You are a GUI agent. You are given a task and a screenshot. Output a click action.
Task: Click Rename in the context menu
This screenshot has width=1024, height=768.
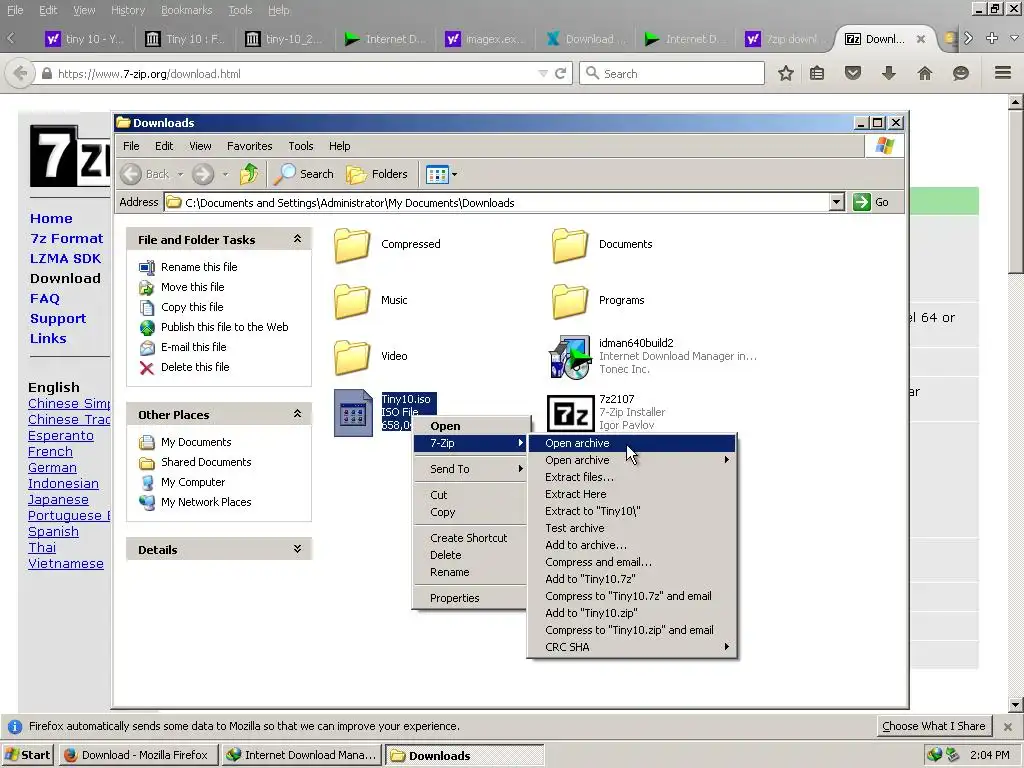click(470, 572)
